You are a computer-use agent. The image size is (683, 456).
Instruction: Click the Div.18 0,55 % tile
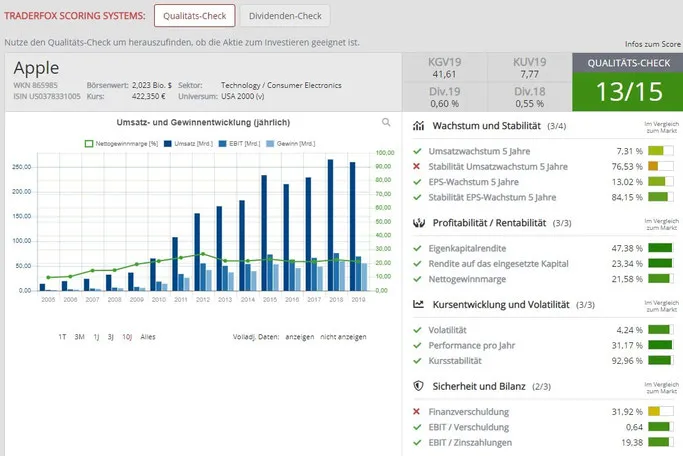pos(530,97)
